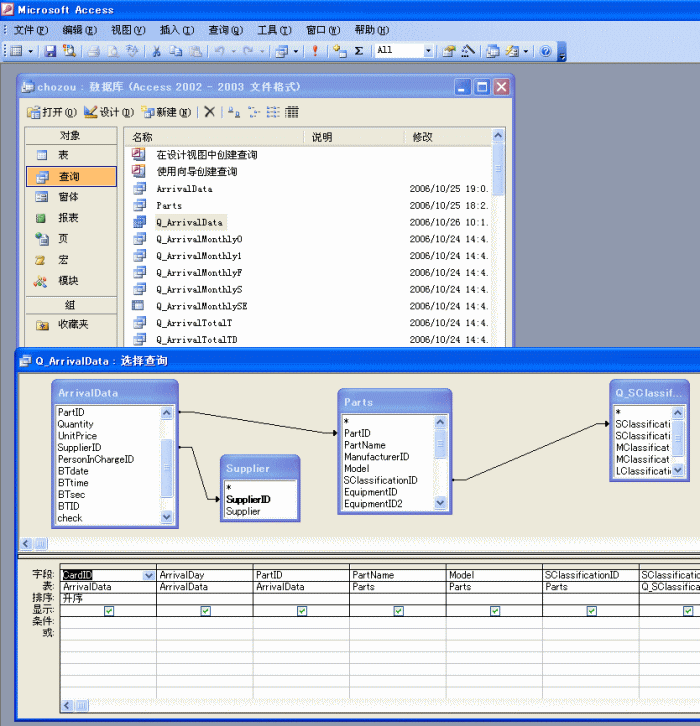This screenshot has height=726, width=700.
Task: Toggle 显示 checkbox for Q_SClassification column
Action: 688,611
